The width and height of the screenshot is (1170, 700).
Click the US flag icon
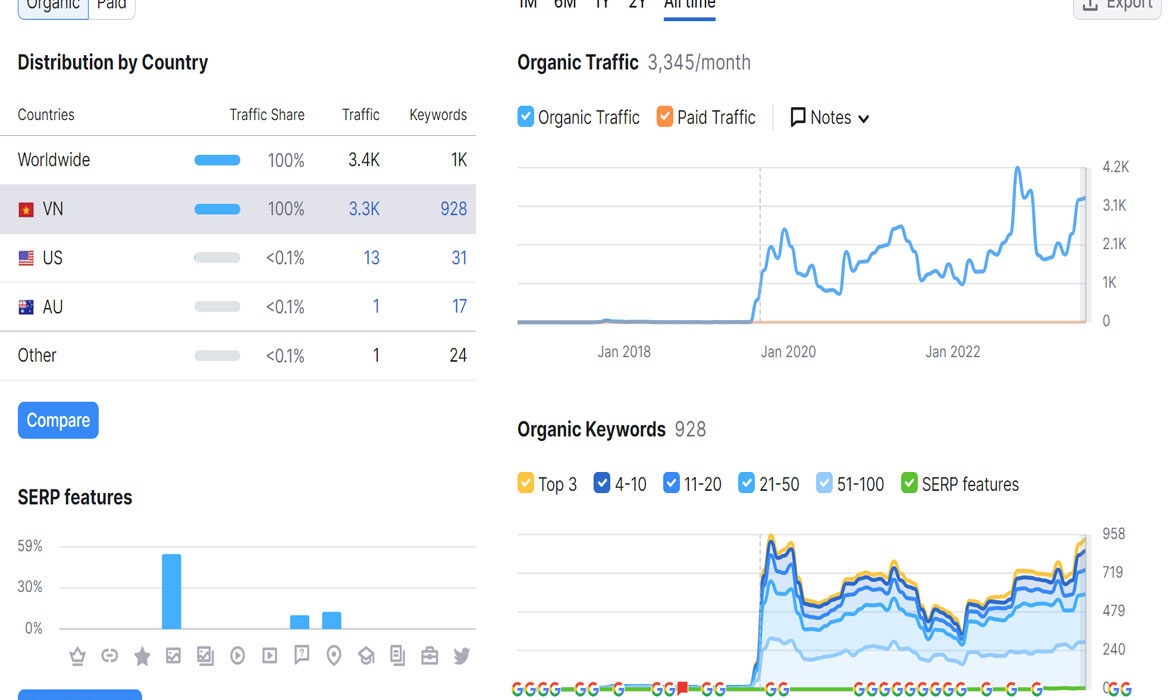click(26, 258)
